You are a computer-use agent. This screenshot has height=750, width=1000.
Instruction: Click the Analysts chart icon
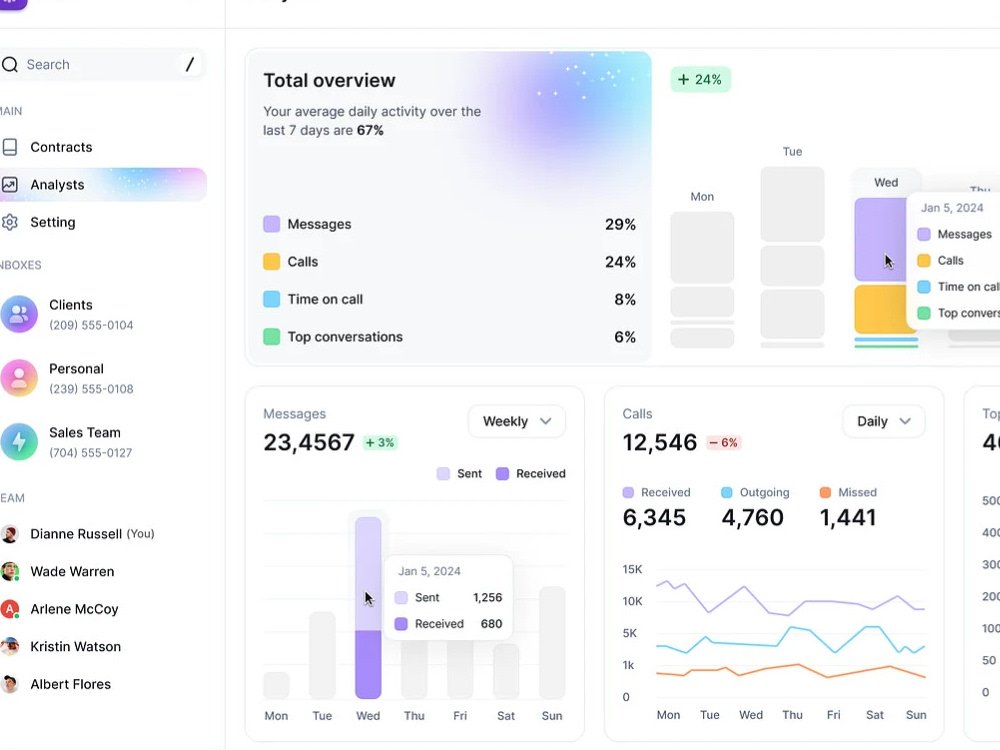(10, 185)
